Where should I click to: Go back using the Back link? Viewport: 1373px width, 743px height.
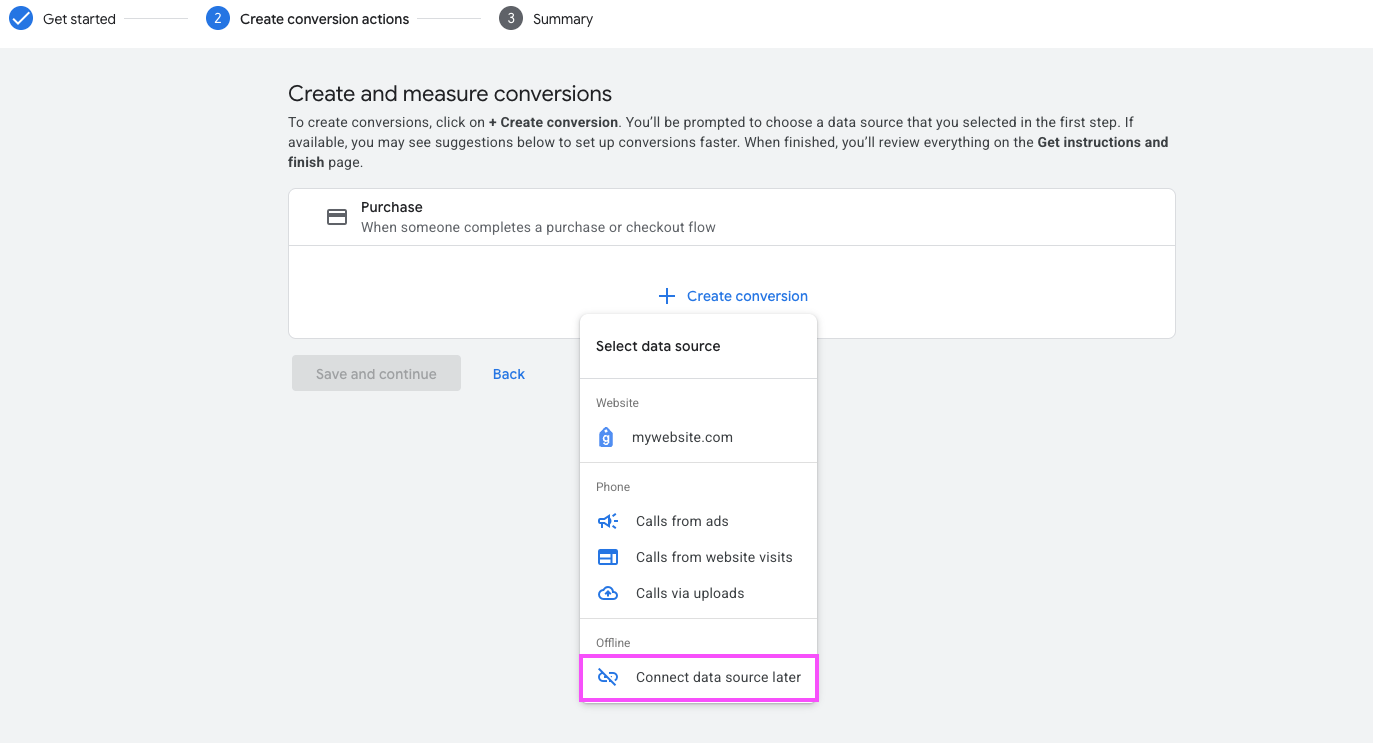[x=508, y=374]
